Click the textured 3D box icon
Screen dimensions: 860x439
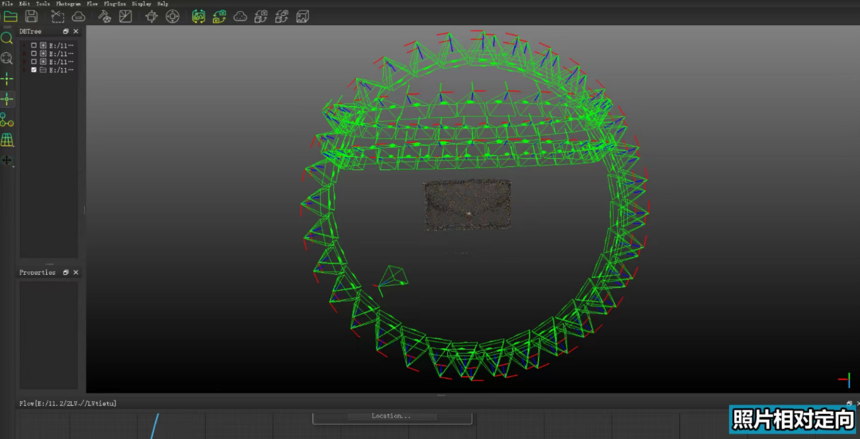[302, 16]
